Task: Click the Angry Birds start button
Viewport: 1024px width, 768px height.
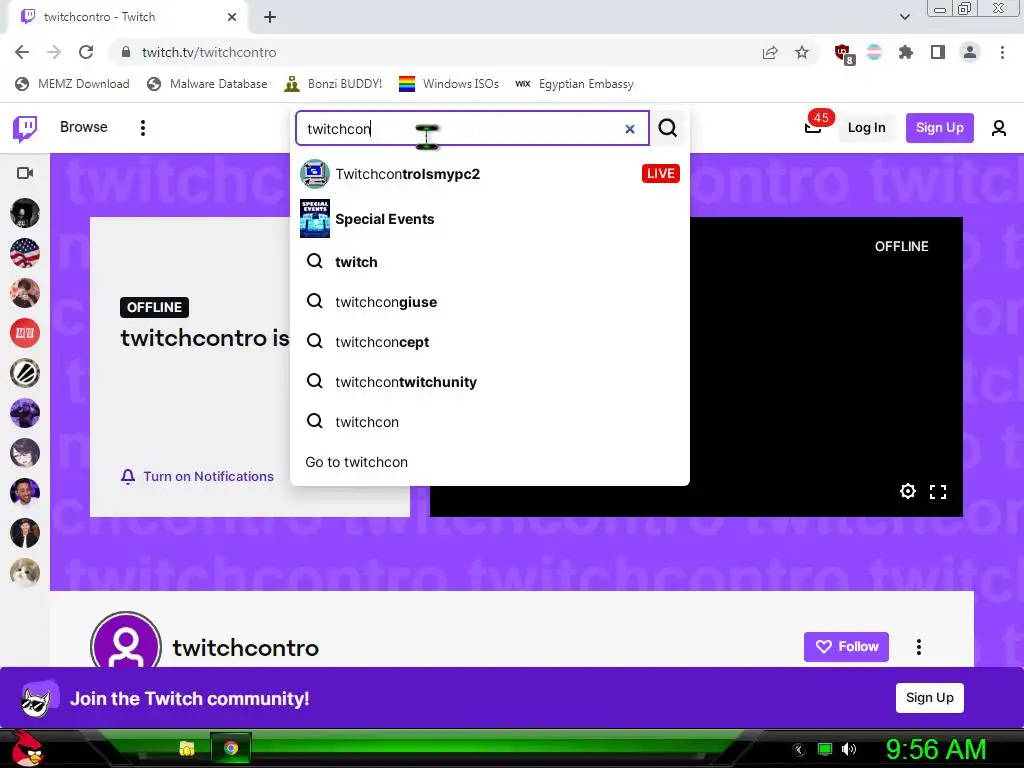Action: point(27,748)
